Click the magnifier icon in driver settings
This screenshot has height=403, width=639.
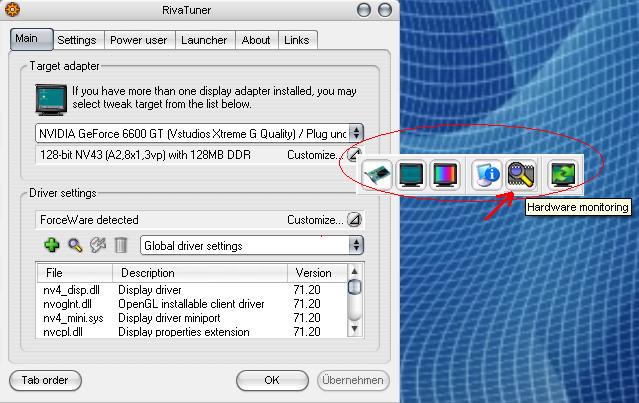(75, 245)
